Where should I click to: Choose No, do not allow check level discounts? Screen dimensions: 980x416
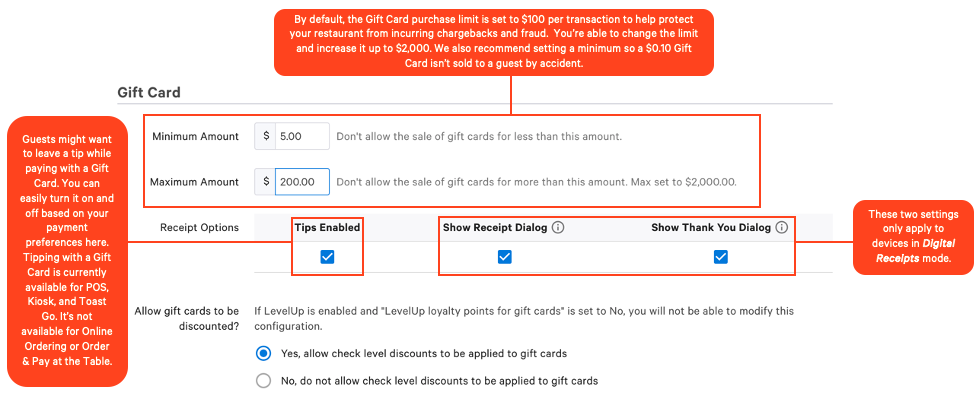264,380
